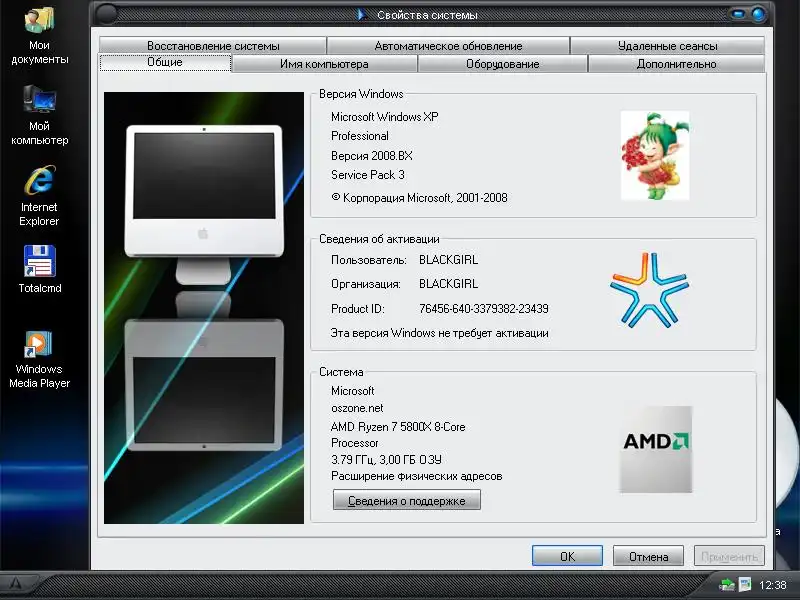This screenshot has height=600, width=800.
Task: Click the Версия 2008.BX text
Action: coord(371,156)
